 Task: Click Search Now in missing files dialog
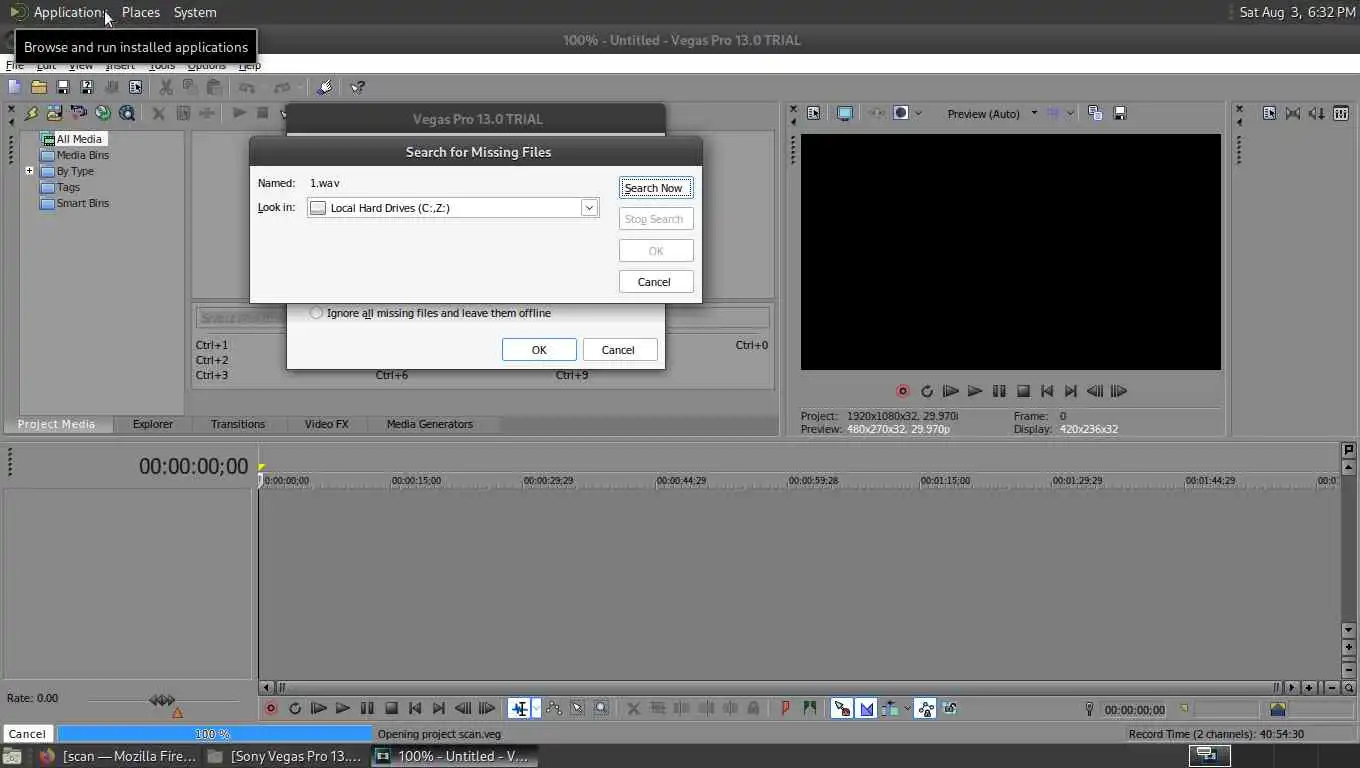point(655,188)
